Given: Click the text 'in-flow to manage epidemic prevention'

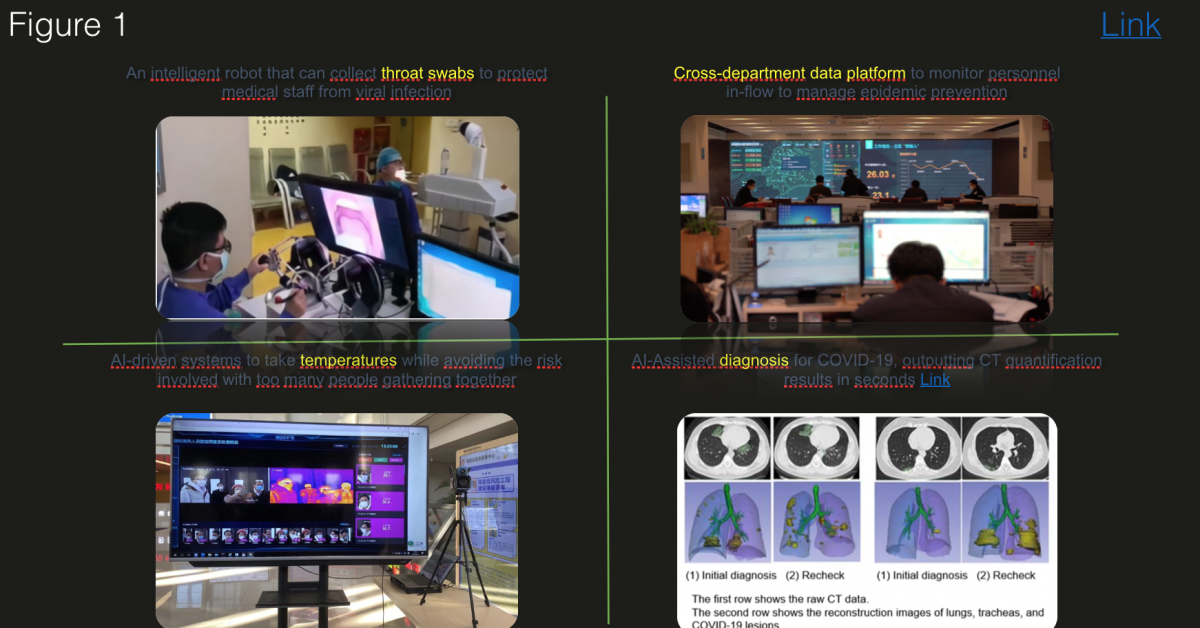Looking at the screenshot, I should pyautogui.click(x=866, y=92).
